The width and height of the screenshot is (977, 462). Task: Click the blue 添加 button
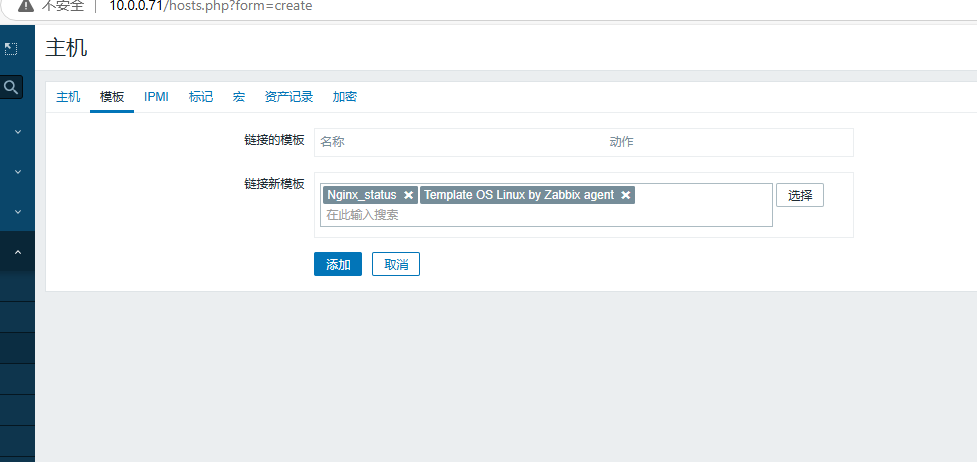click(x=338, y=264)
